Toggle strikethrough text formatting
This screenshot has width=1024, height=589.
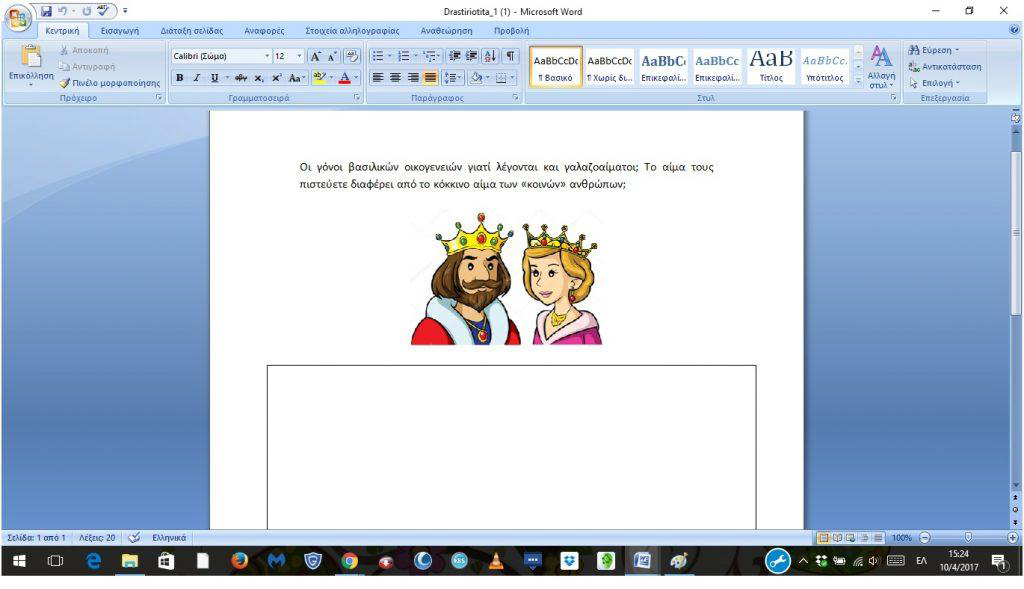[x=241, y=78]
